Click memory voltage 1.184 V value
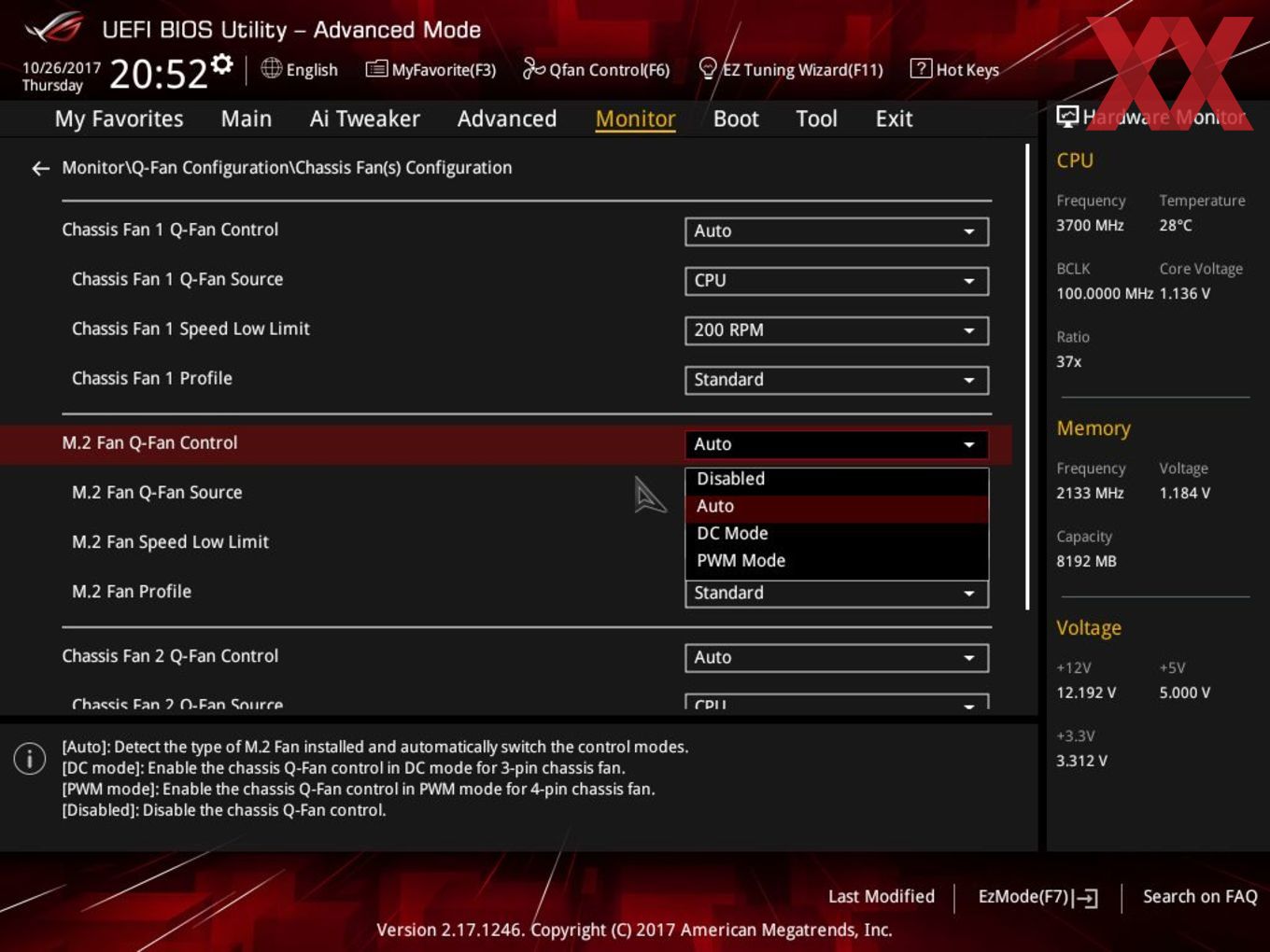Image resolution: width=1270 pixels, height=952 pixels. (x=1185, y=494)
